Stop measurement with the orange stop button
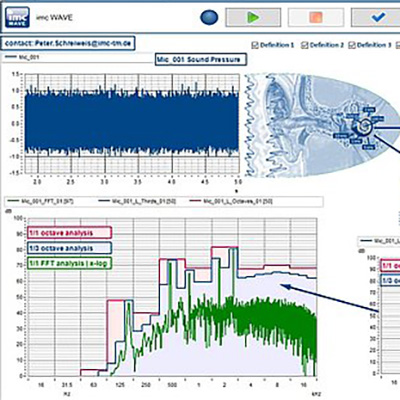The height and width of the screenshot is (400, 400). 315,17
